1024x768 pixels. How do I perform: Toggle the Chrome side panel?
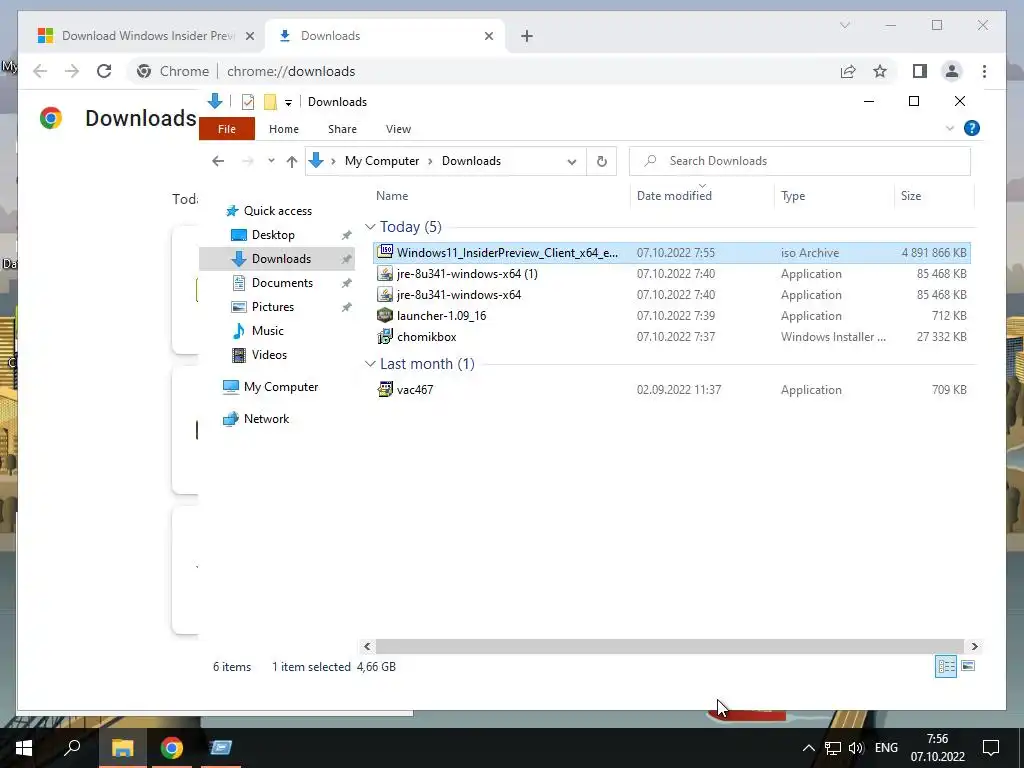(x=920, y=71)
